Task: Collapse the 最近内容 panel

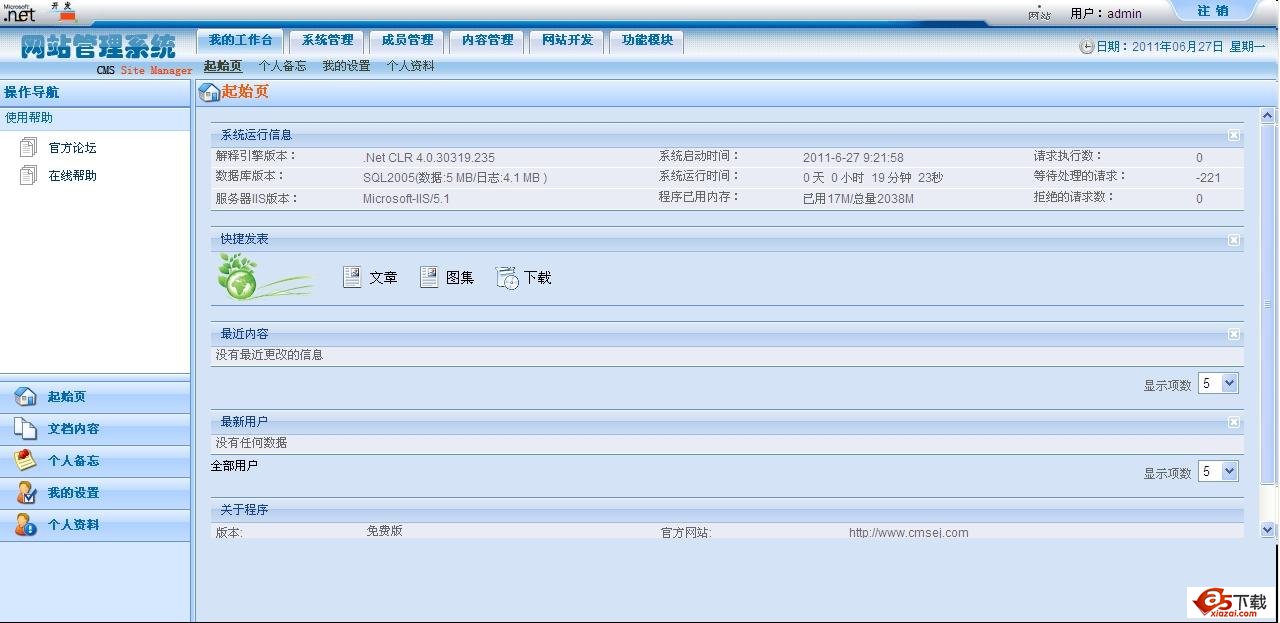Action: [1234, 334]
